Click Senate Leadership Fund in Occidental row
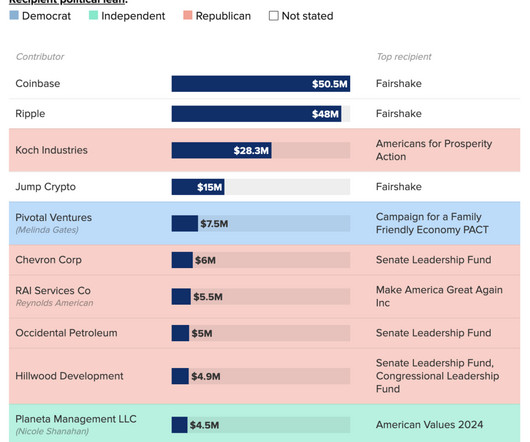530x442 pixels. tap(434, 333)
